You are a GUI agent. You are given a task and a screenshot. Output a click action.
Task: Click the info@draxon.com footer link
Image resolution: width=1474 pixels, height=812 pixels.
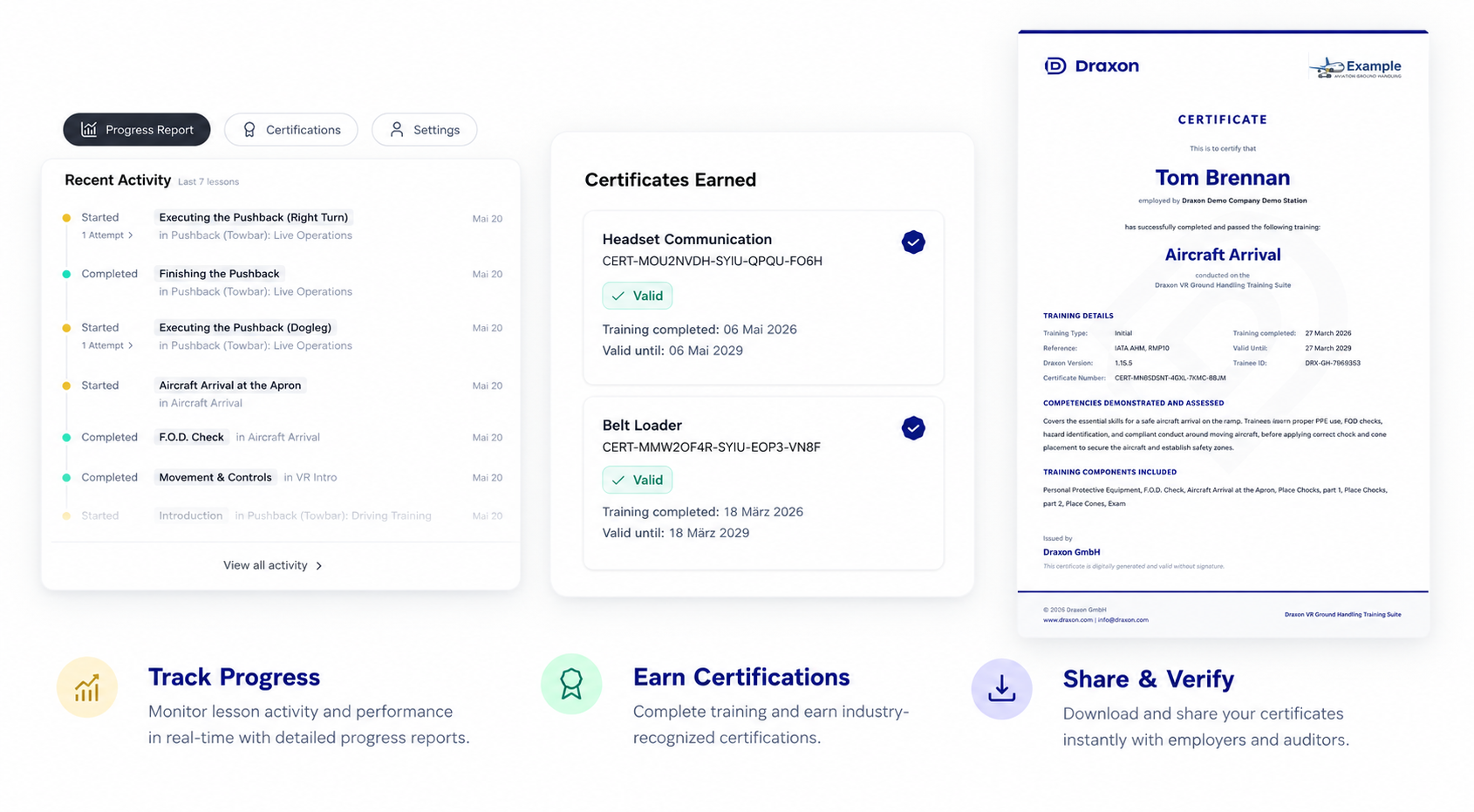pos(1123,620)
